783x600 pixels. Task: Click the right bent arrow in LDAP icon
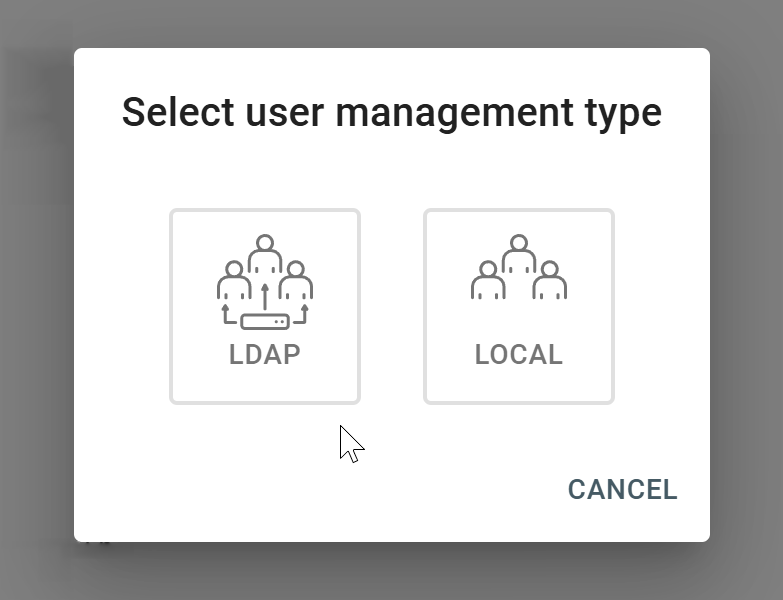(x=303, y=316)
